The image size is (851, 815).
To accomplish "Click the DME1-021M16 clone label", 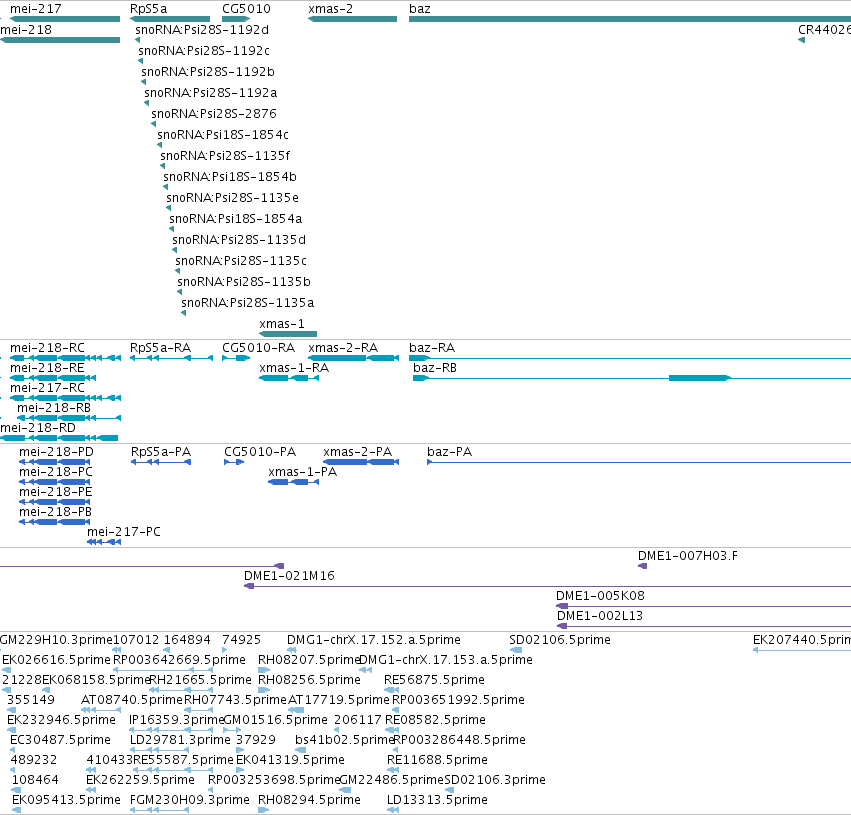I will pyautogui.click(x=289, y=576).
